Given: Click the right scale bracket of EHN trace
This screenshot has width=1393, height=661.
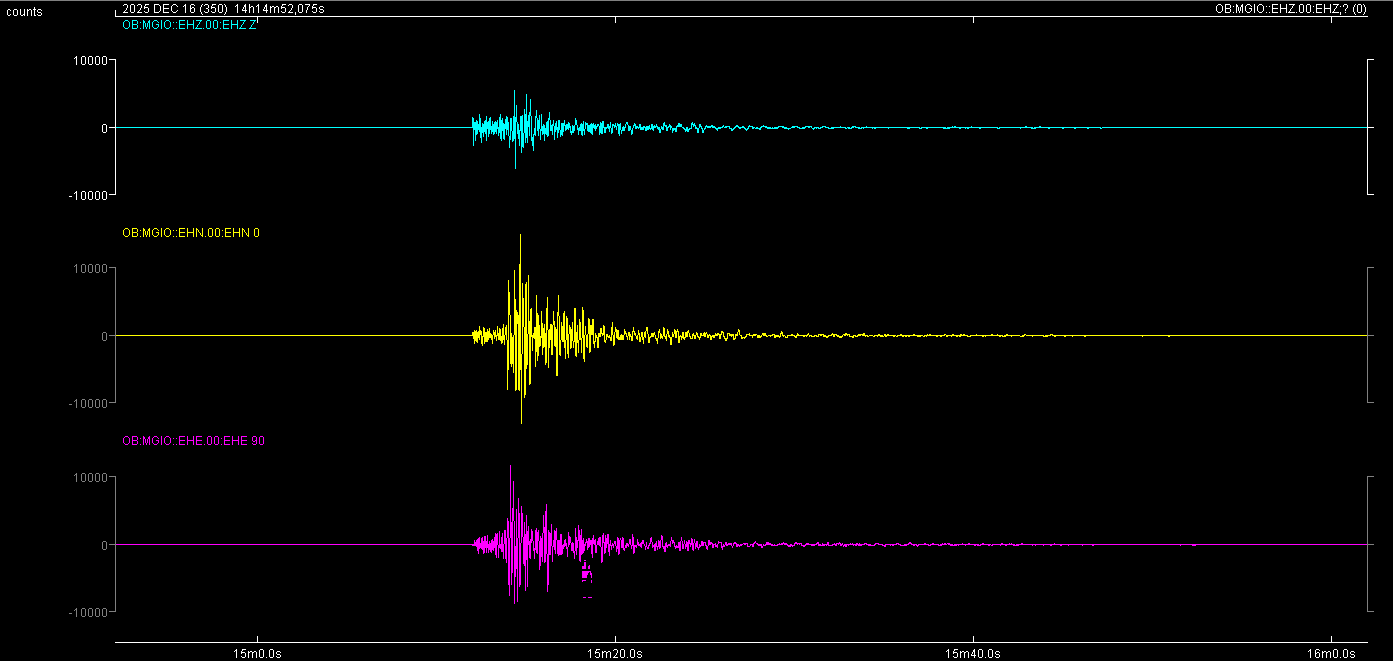Looking at the screenshot, I should point(1370,335).
